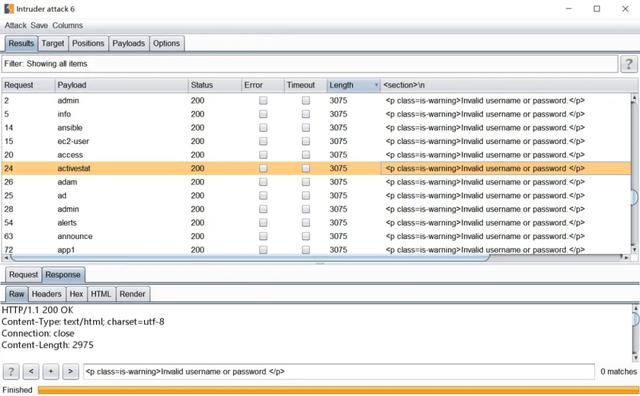Select the app1 payload row
The height and width of the screenshot is (396, 640).
coord(316,249)
